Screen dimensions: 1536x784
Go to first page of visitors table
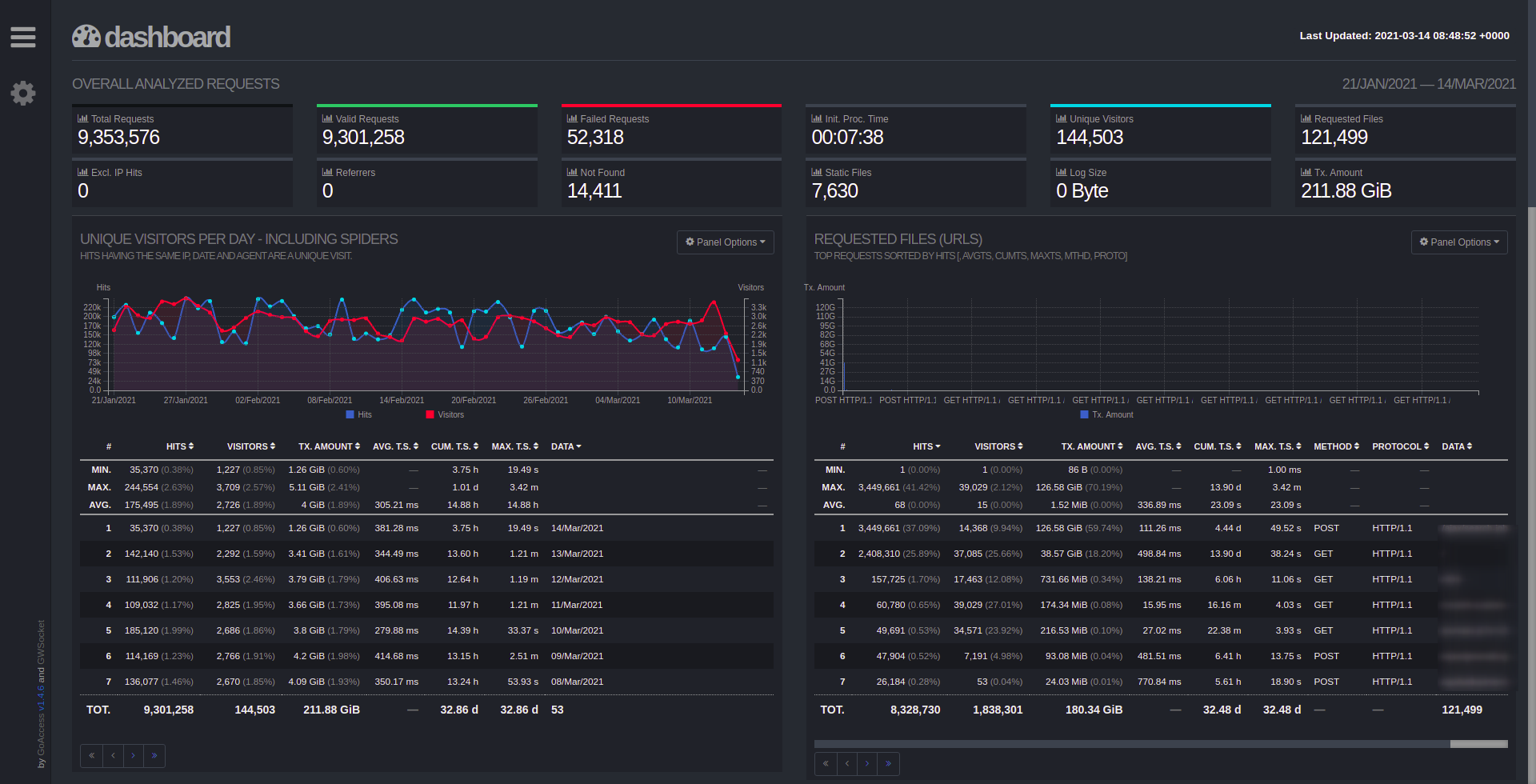[91, 755]
